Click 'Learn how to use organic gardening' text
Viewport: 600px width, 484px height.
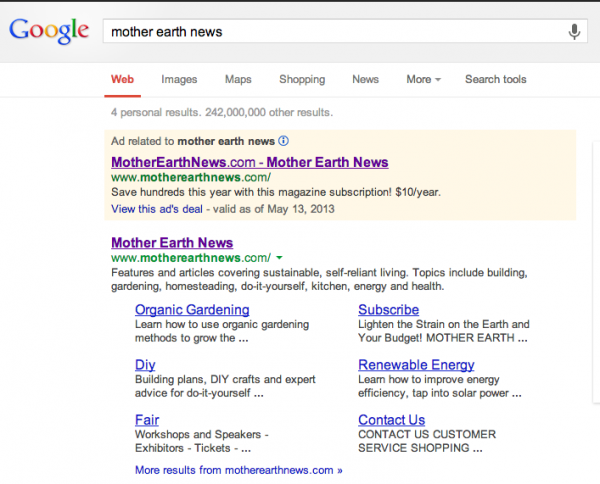[222, 331]
